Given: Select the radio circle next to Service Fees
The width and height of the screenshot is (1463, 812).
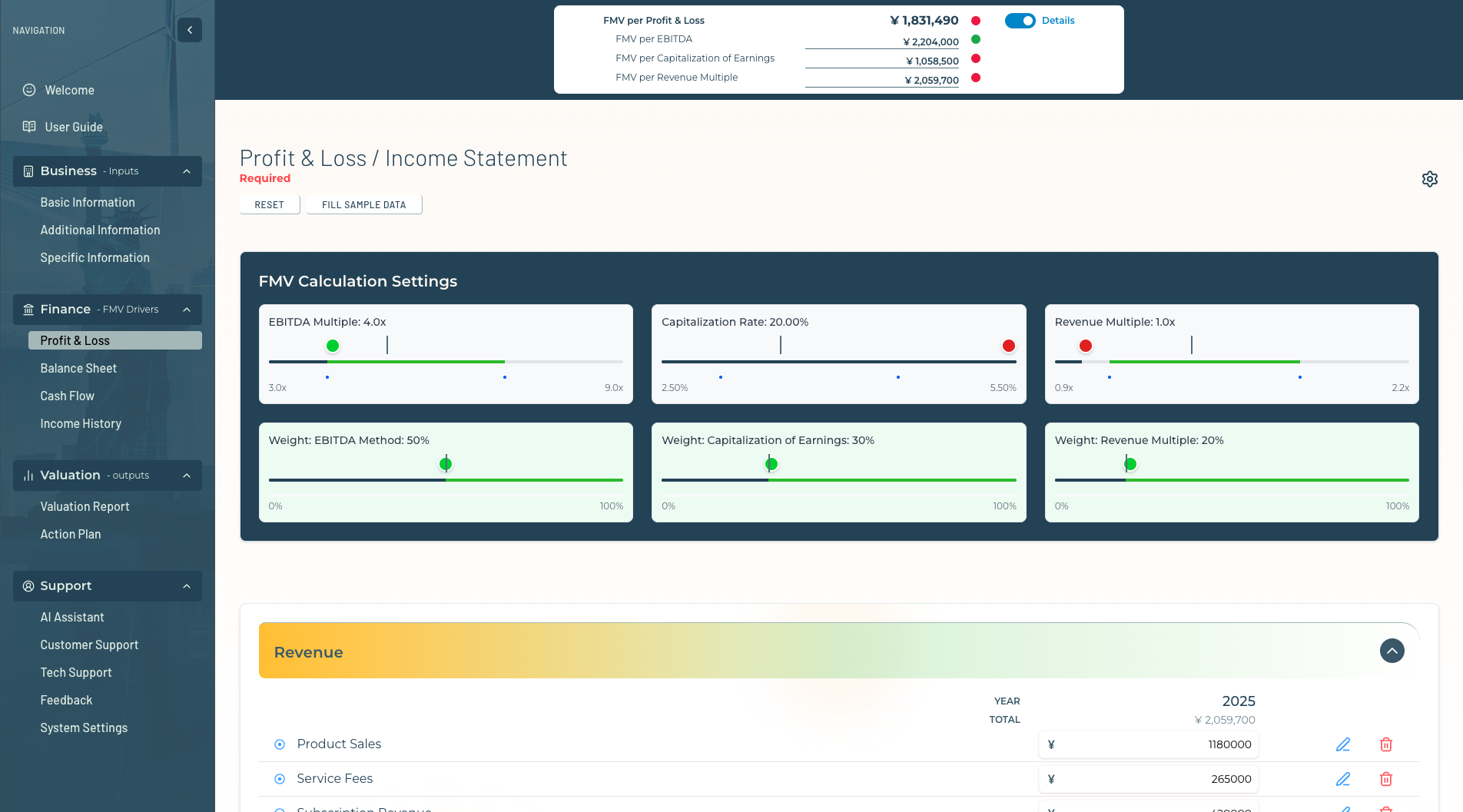Looking at the screenshot, I should (x=279, y=778).
